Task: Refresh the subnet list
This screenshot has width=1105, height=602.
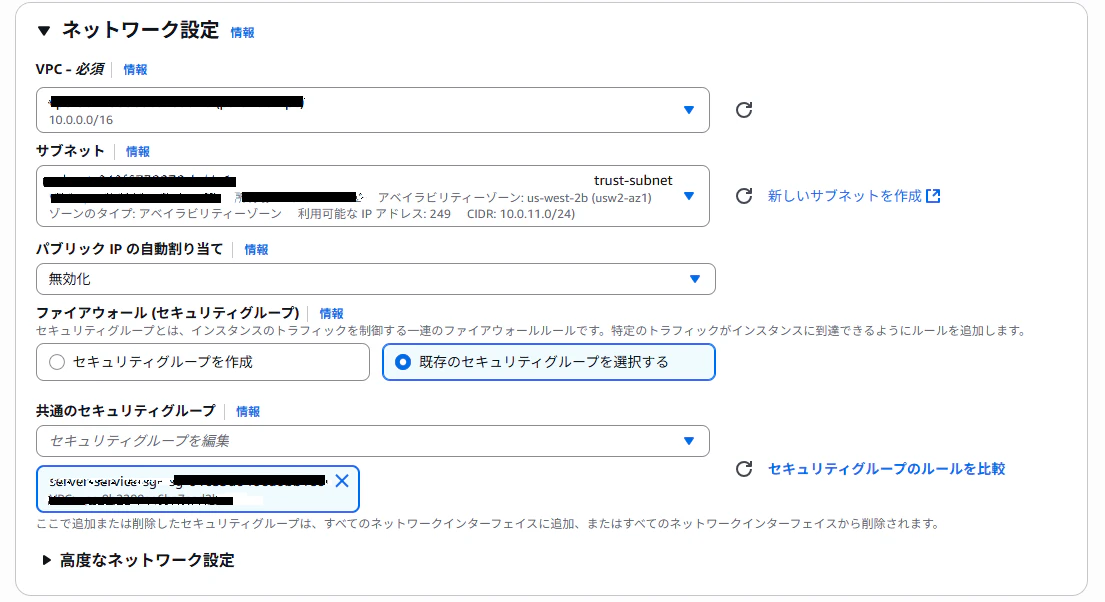Action: [x=744, y=196]
